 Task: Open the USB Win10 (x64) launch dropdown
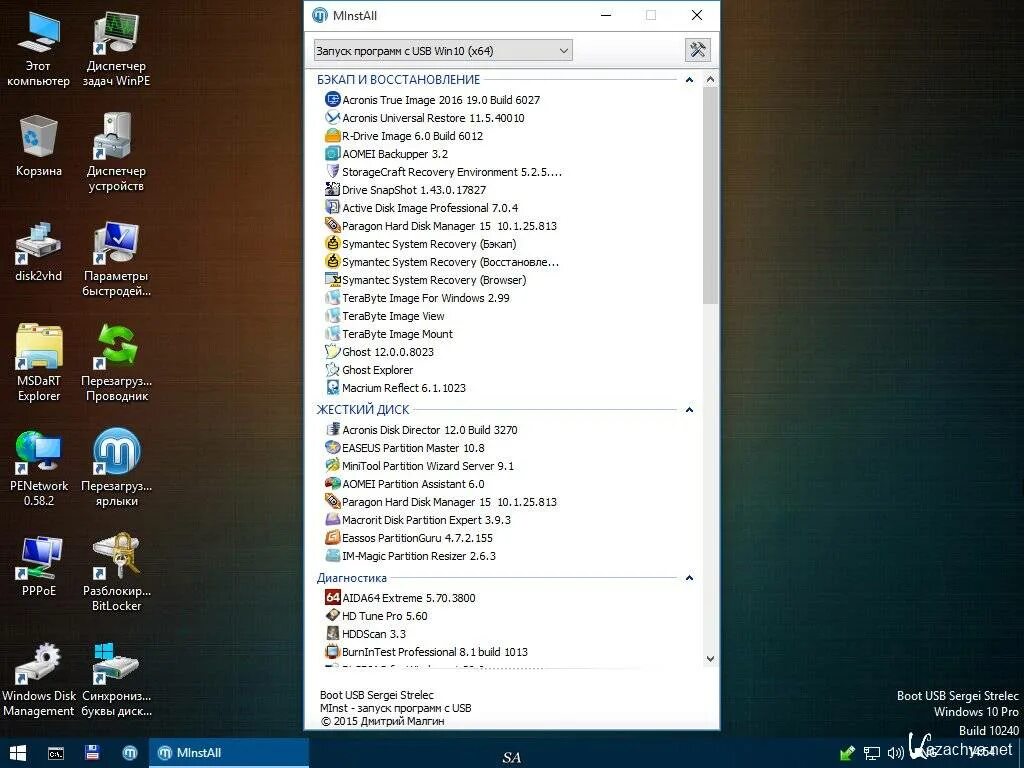point(443,50)
